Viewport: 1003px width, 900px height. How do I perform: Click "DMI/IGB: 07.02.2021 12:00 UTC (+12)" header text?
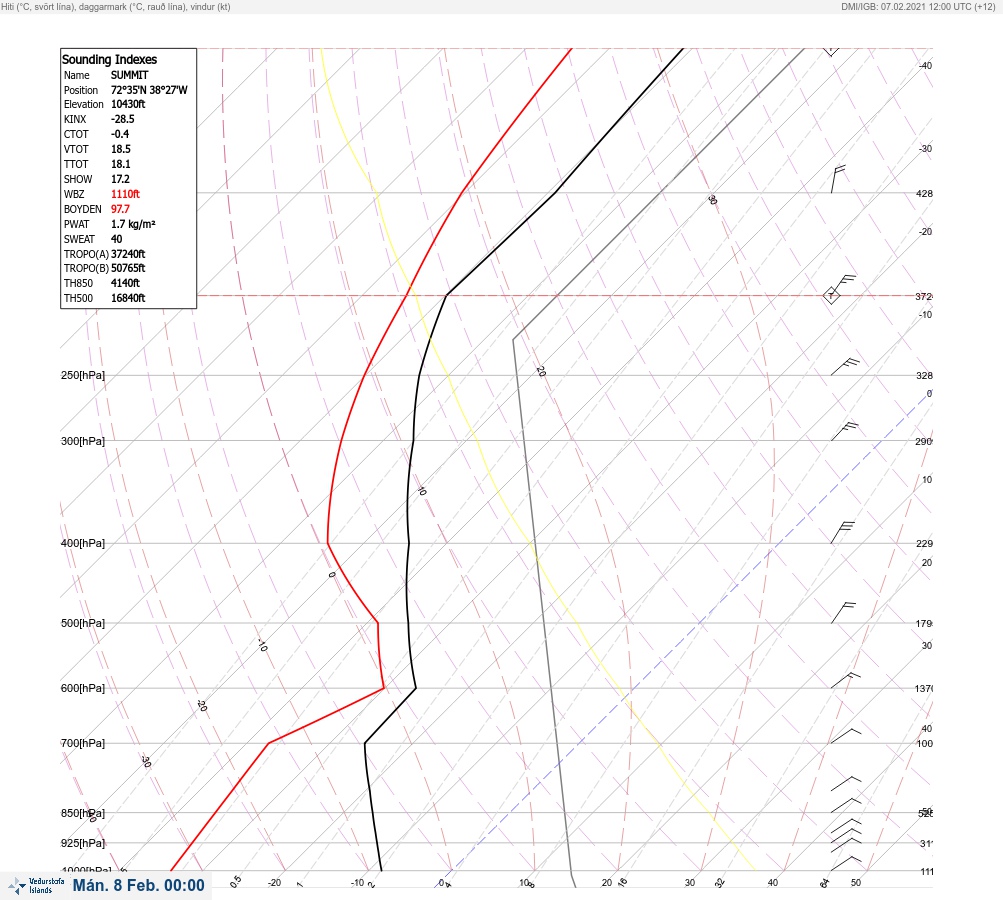pyautogui.click(x=919, y=7)
